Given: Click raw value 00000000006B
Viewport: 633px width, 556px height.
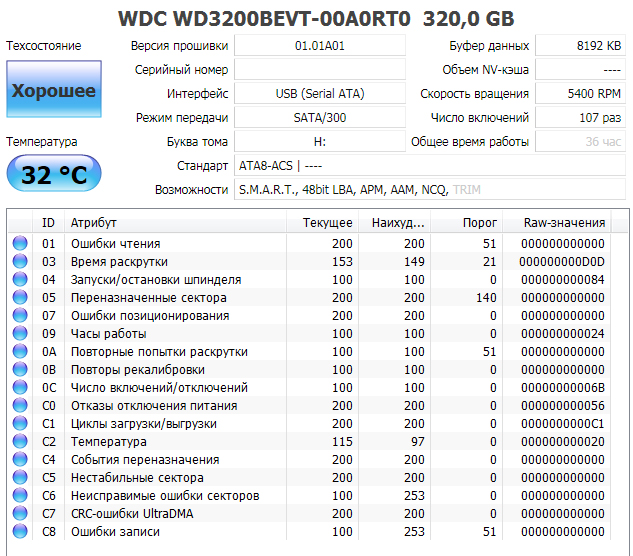Looking at the screenshot, I should point(563,388).
